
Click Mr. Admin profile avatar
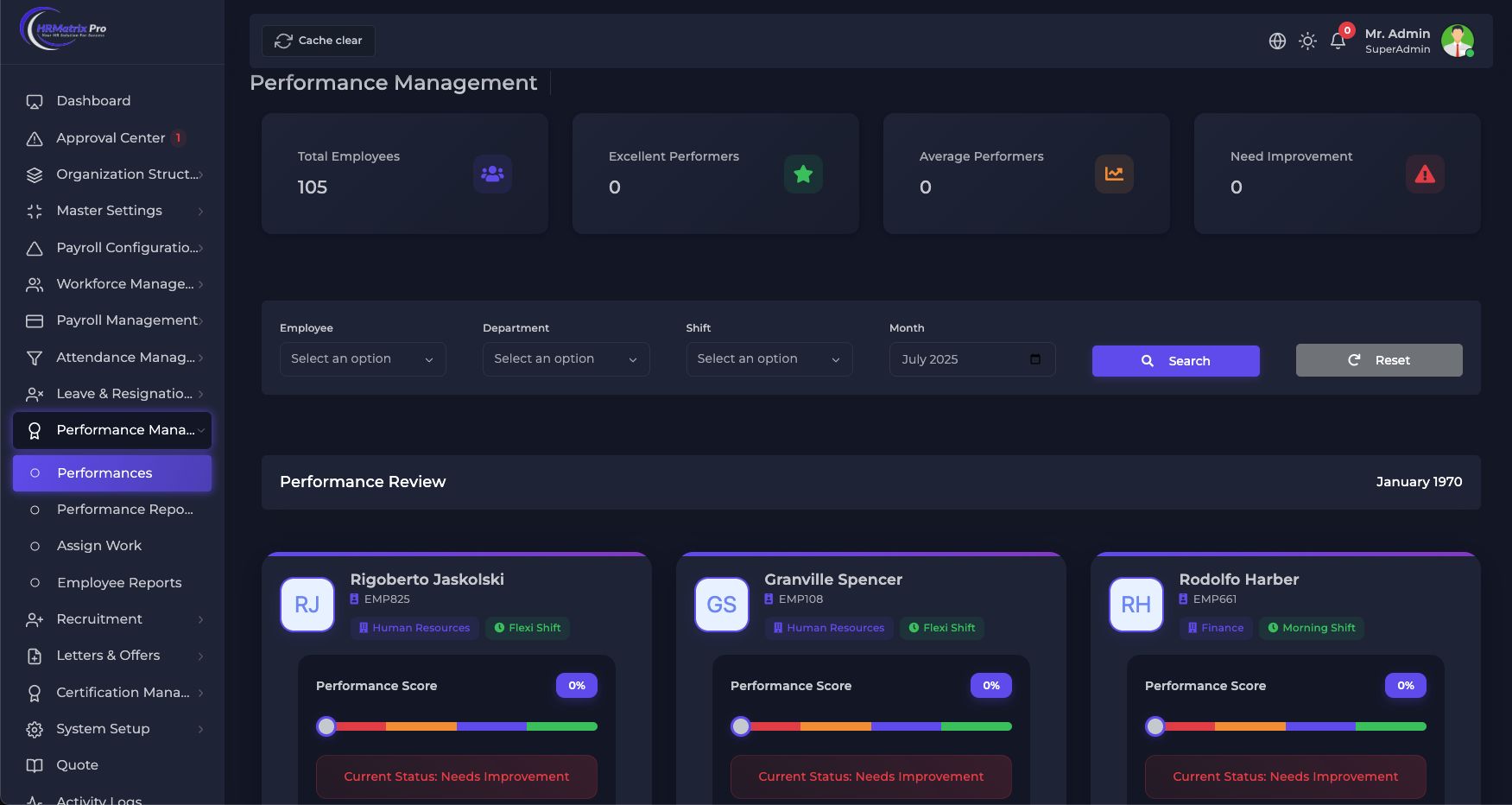[1457, 41]
